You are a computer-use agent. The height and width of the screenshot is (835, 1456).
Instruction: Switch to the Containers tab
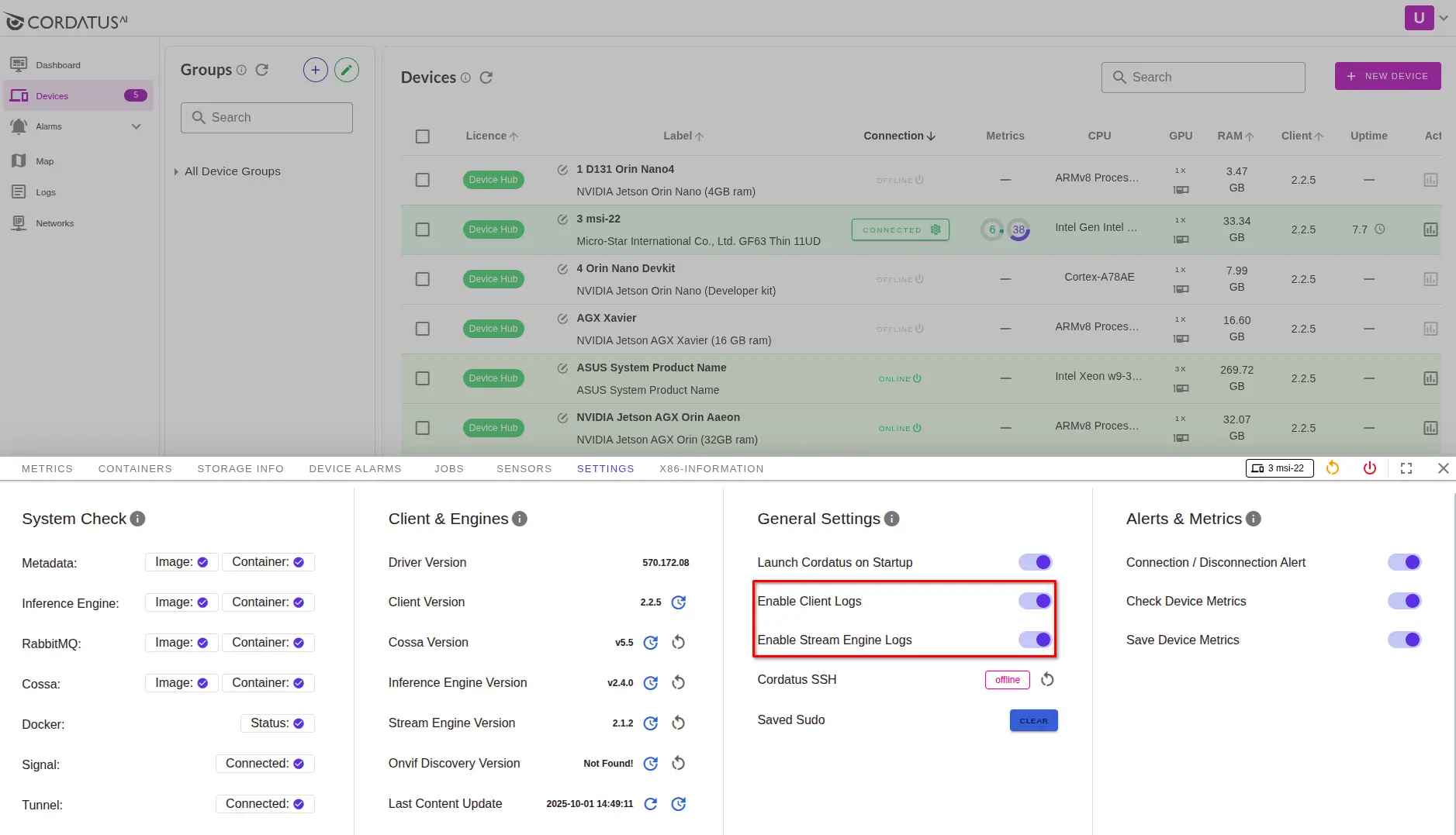pyautogui.click(x=135, y=469)
